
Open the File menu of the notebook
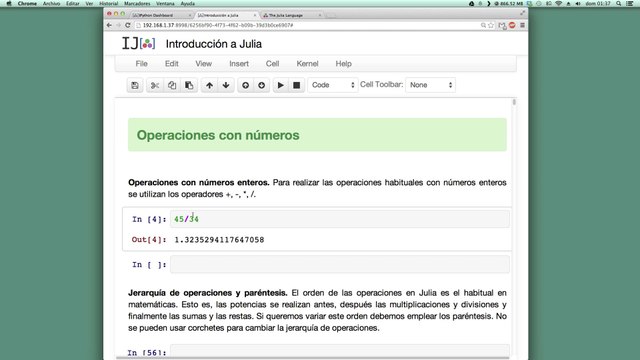point(141,64)
